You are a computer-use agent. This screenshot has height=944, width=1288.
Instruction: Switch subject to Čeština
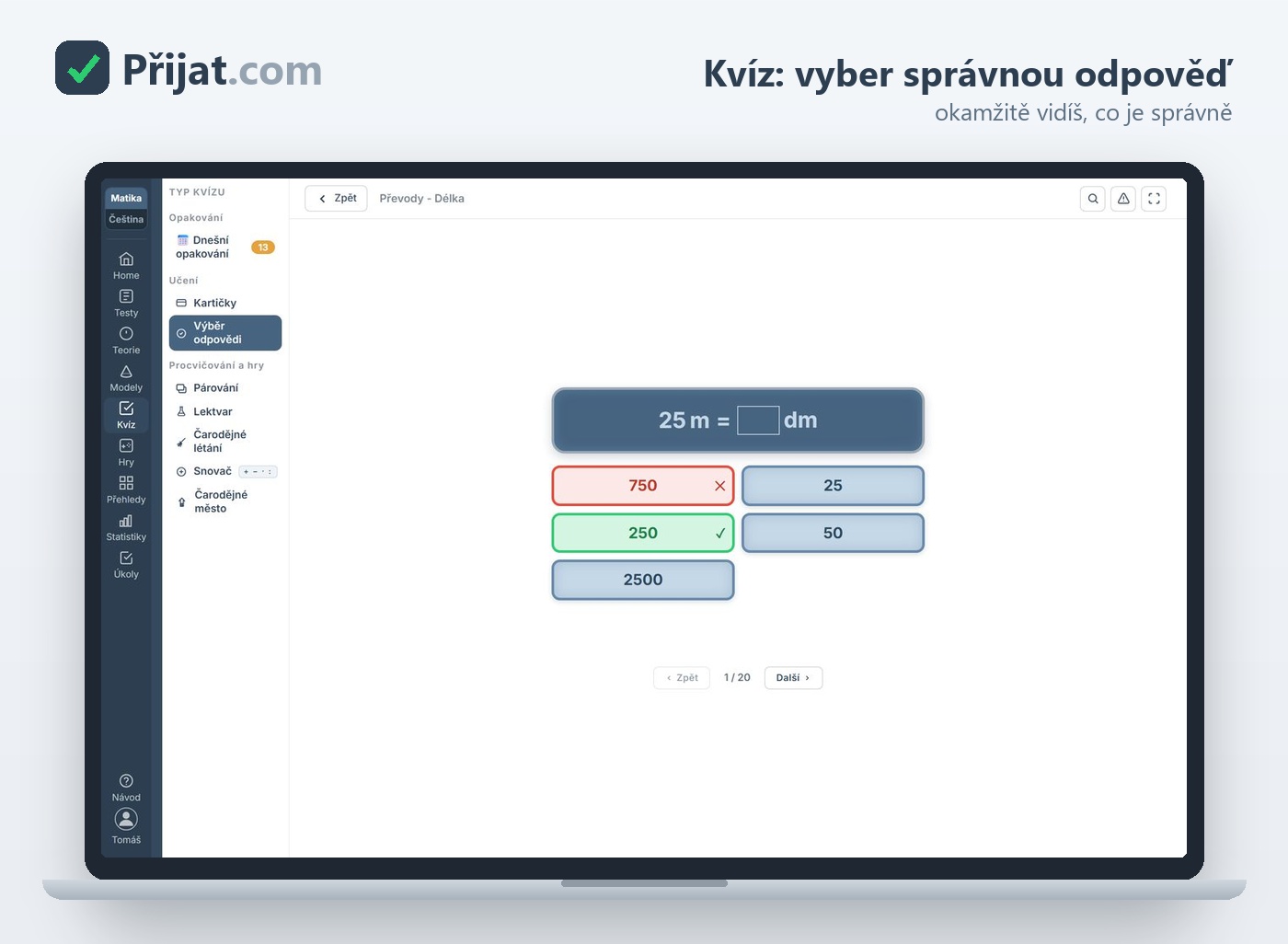126,219
